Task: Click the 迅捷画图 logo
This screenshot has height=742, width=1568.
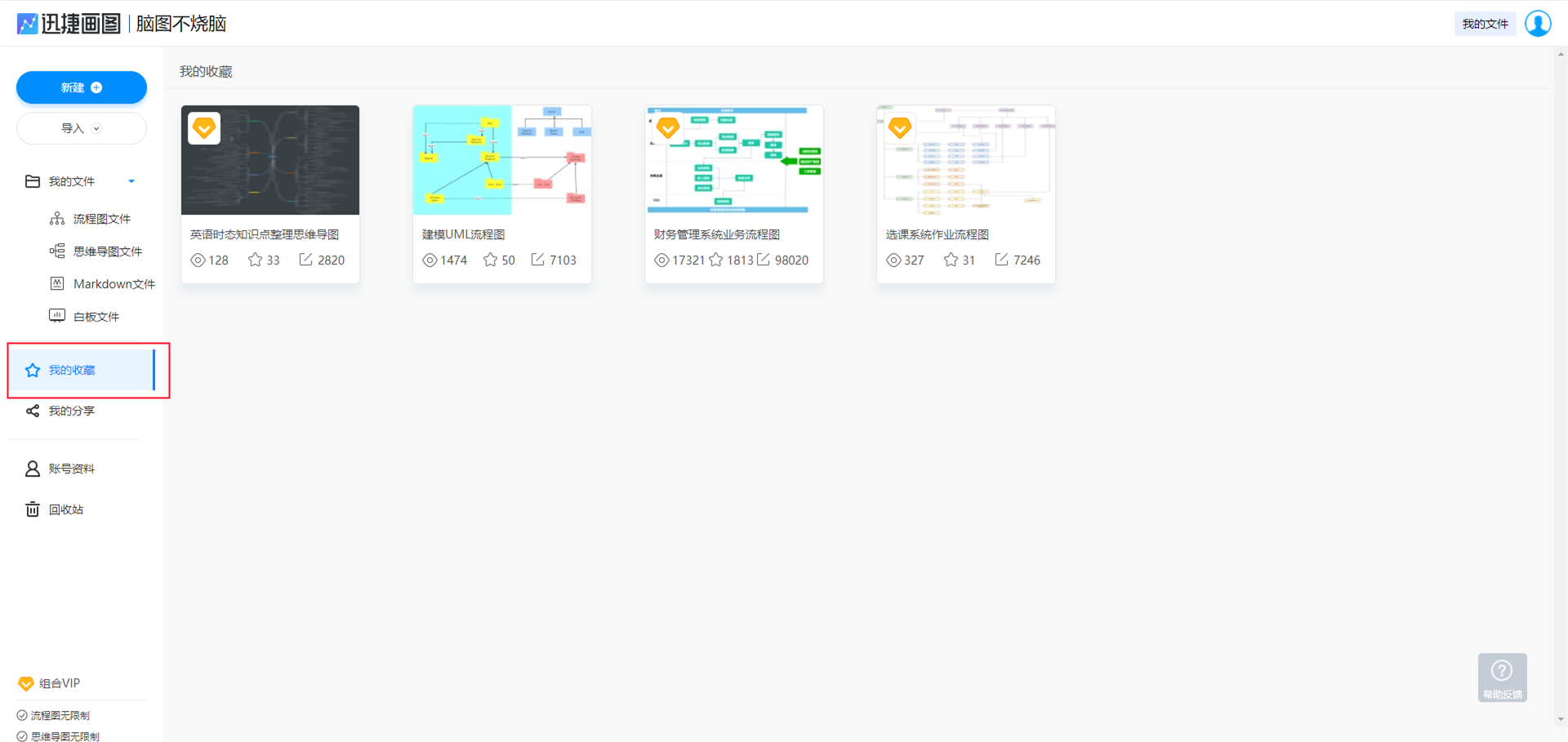Action: tap(69, 24)
